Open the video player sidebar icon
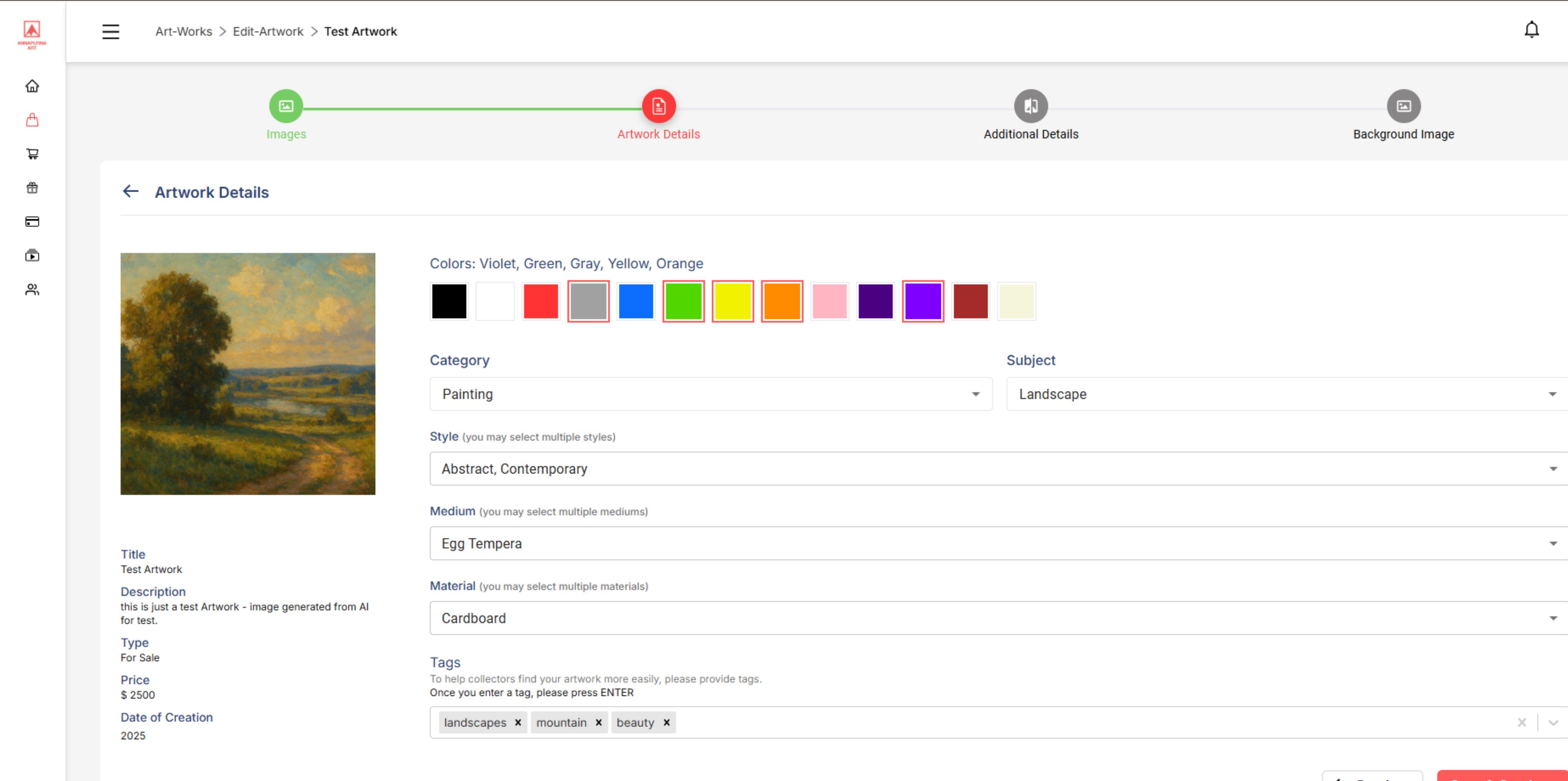This screenshot has height=781, width=1568. pos(32,255)
